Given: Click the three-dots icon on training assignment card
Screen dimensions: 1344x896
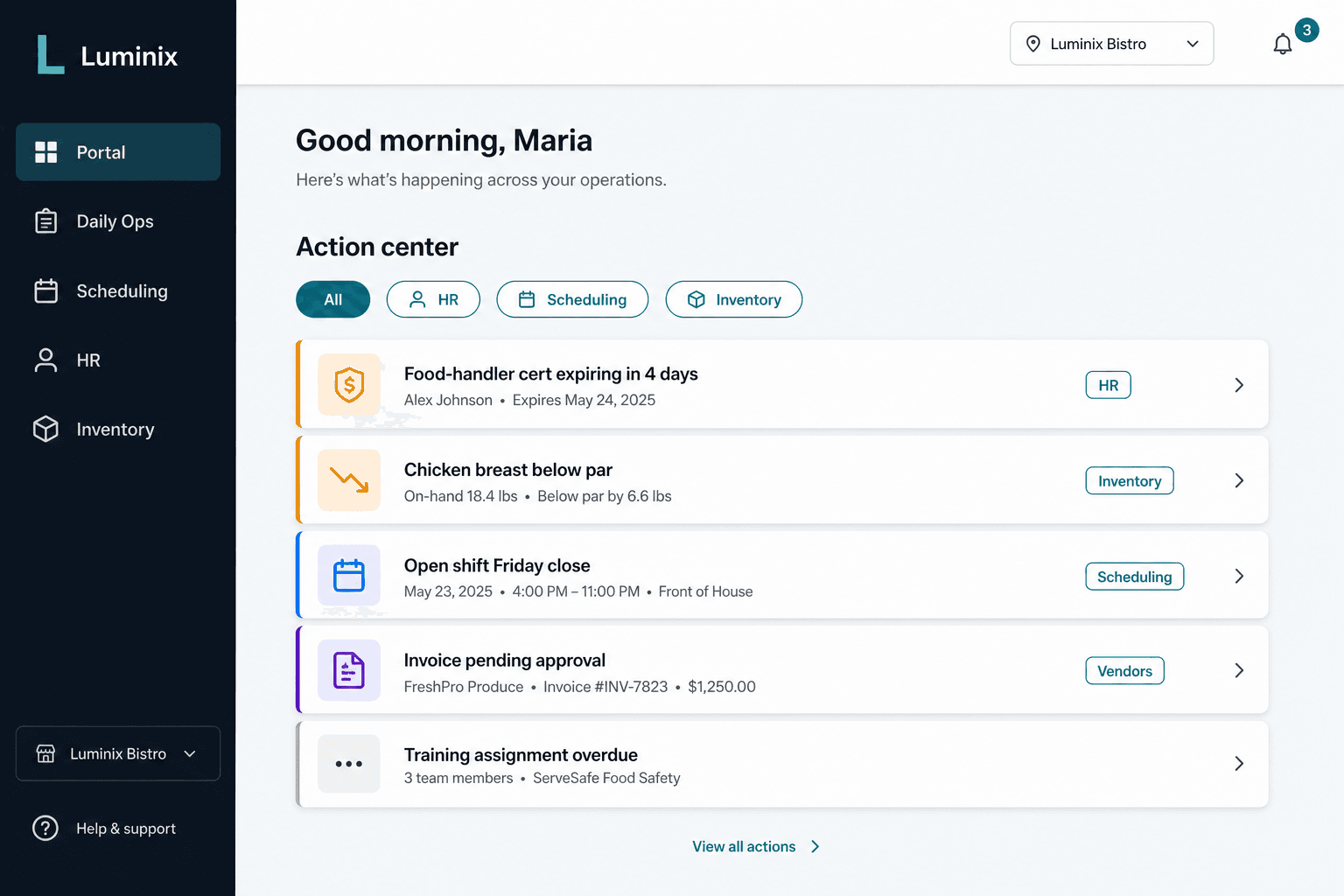Looking at the screenshot, I should point(349,764).
